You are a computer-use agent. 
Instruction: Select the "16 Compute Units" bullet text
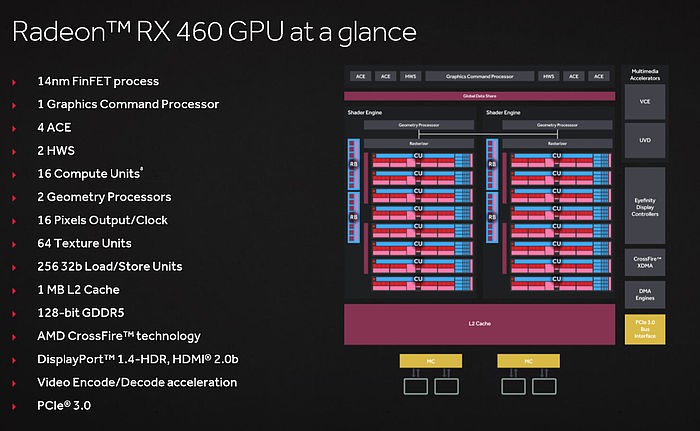click(x=90, y=174)
